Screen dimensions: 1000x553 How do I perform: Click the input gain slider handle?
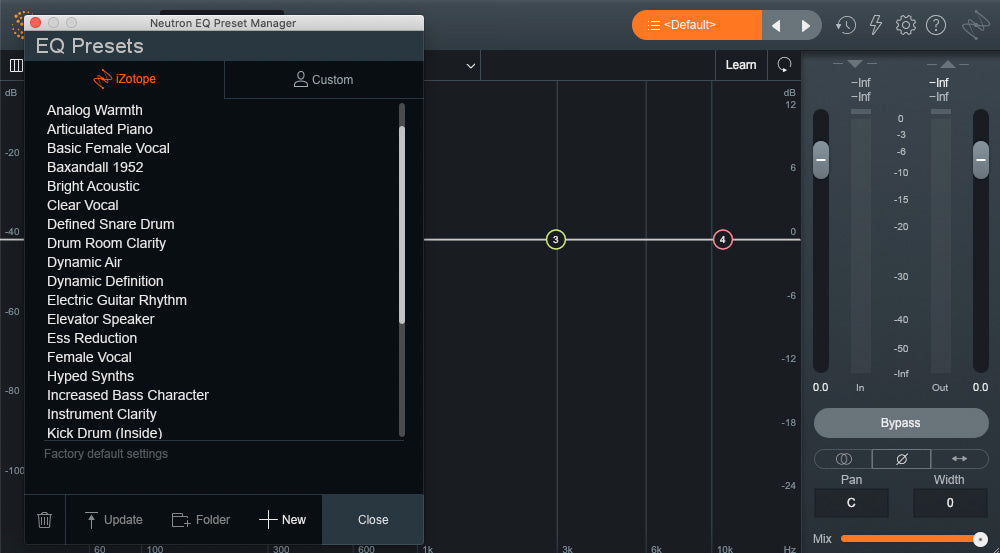coord(821,159)
